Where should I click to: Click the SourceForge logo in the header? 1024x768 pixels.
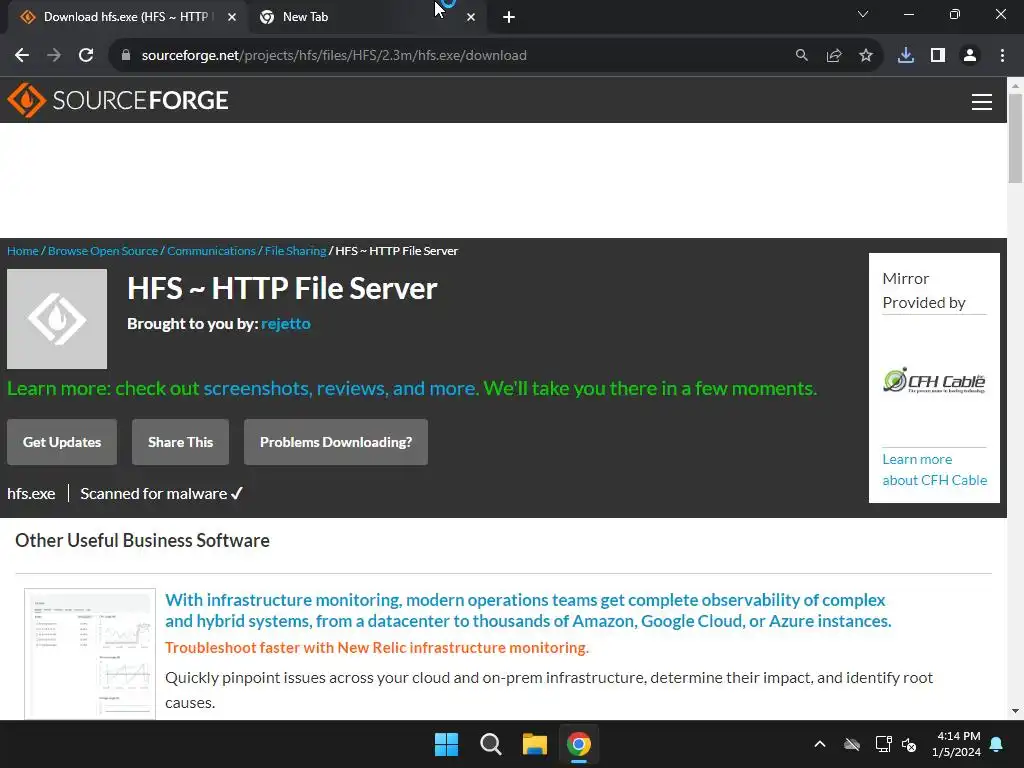tap(118, 100)
